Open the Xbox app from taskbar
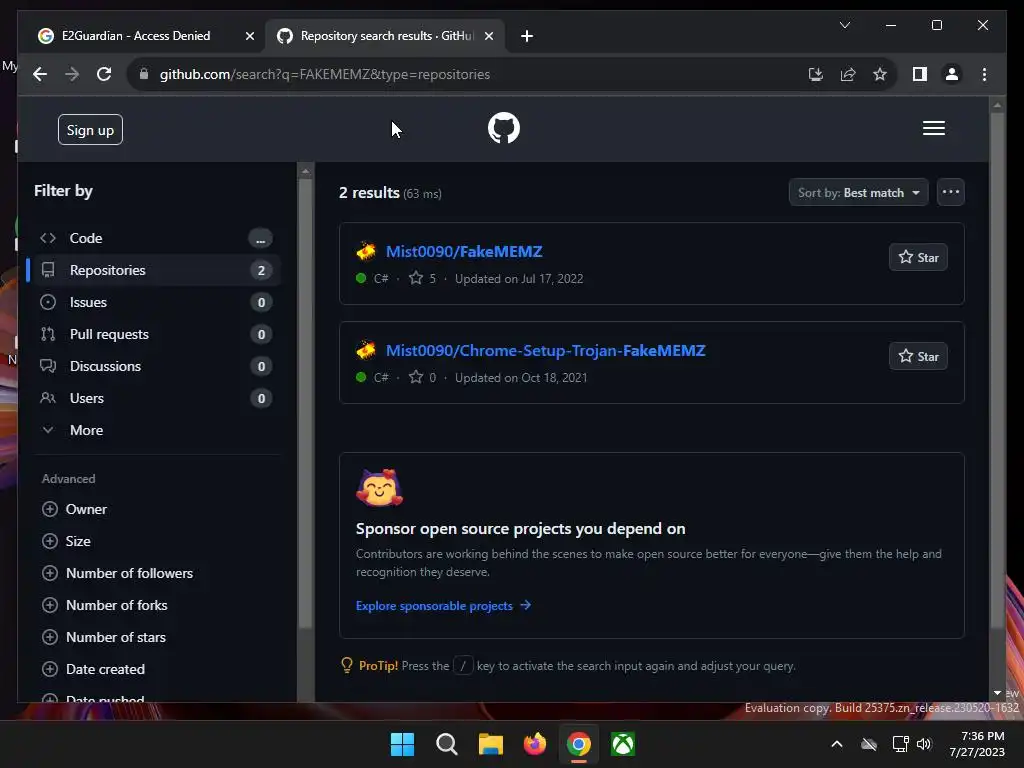Screen dimensions: 1024x768 pos(623,744)
